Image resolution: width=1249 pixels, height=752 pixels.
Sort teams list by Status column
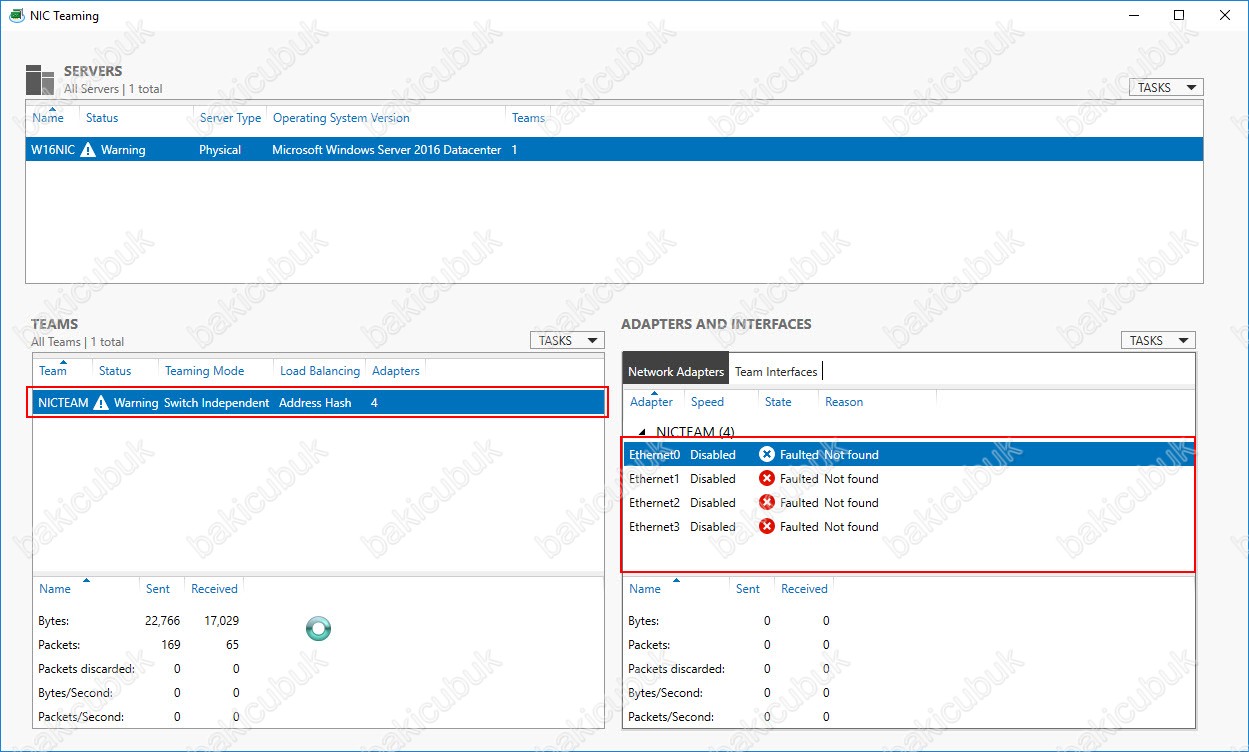click(x=115, y=371)
